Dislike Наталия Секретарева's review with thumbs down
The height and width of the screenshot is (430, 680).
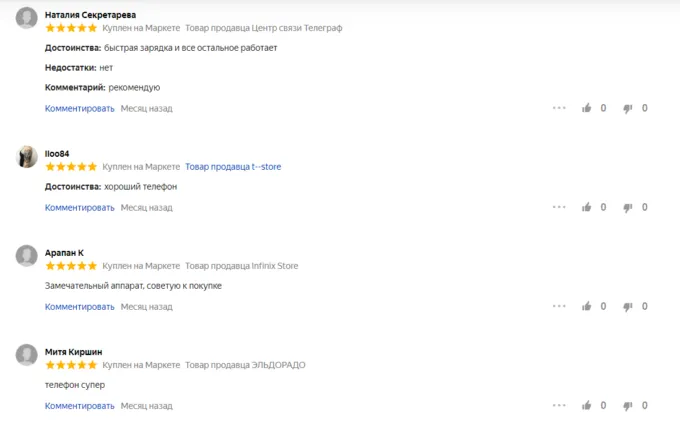(628, 108)
